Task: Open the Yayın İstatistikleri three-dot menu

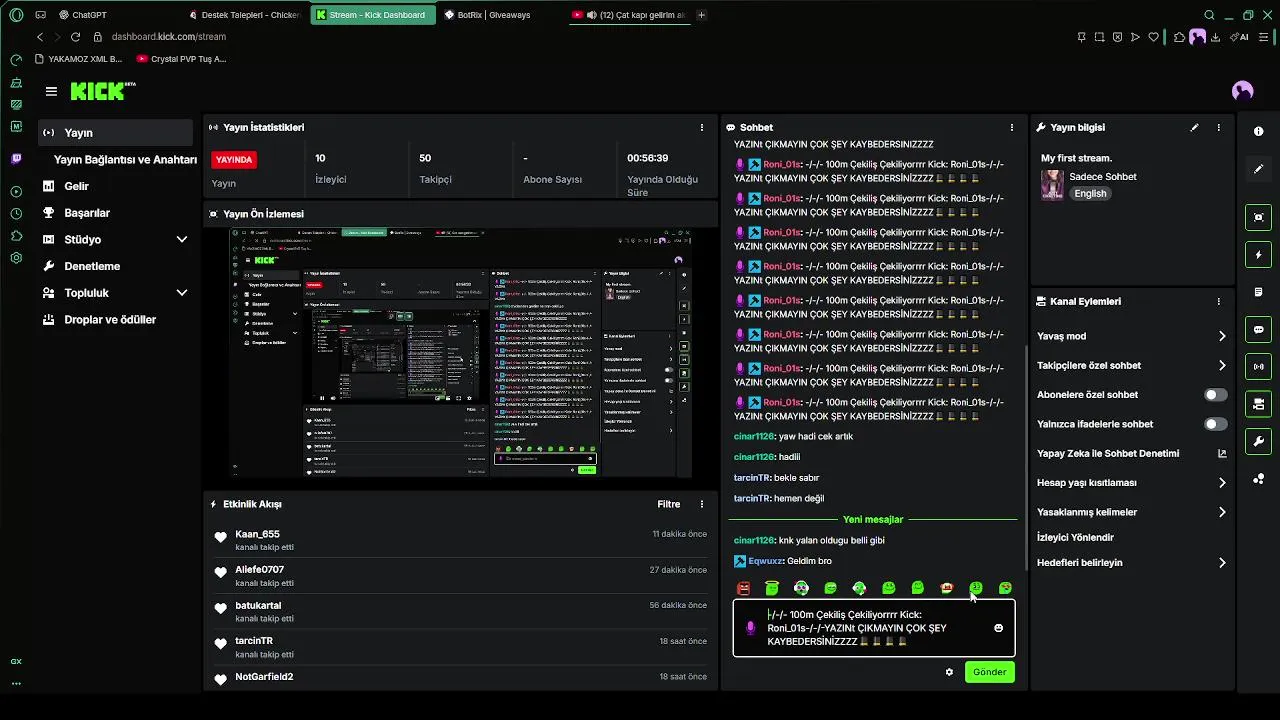Action: click(x=702, y=128)
